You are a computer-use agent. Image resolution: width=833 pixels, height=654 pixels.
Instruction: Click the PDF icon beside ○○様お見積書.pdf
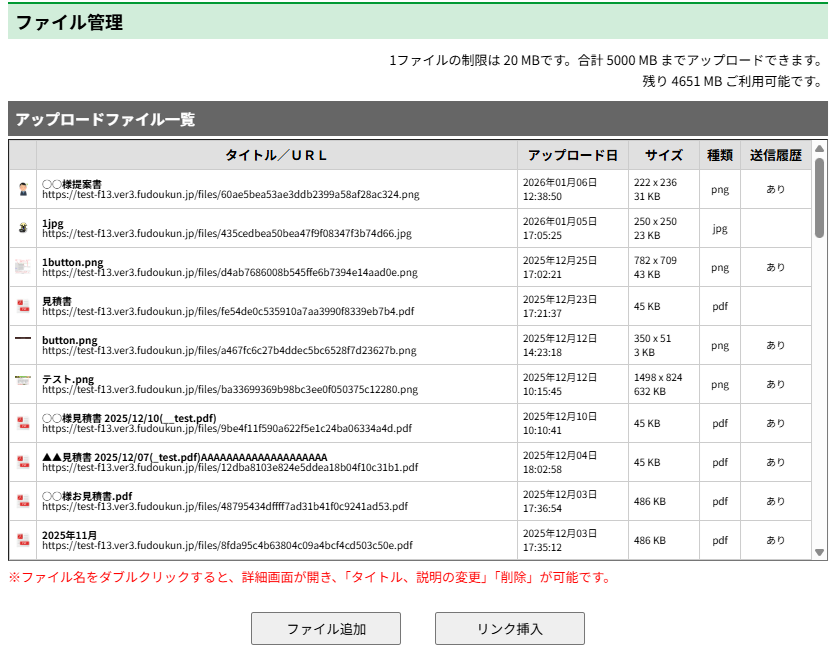pyautogui.click(x=23, y=501)
